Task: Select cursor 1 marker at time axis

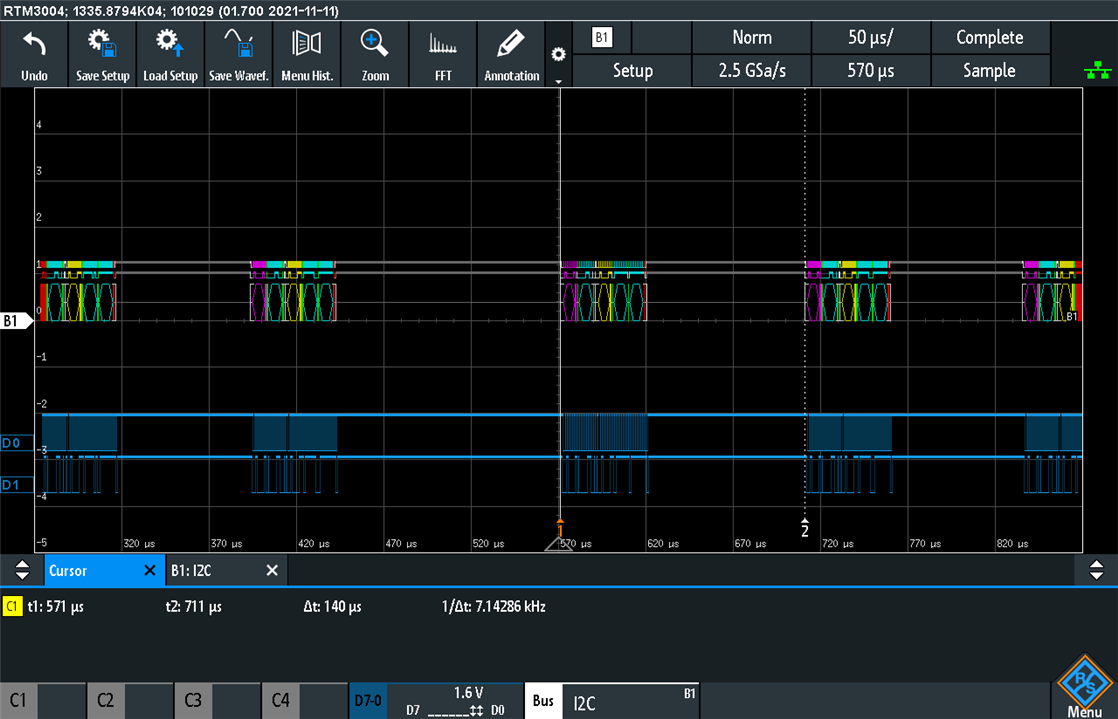Action: pos(560,529)
